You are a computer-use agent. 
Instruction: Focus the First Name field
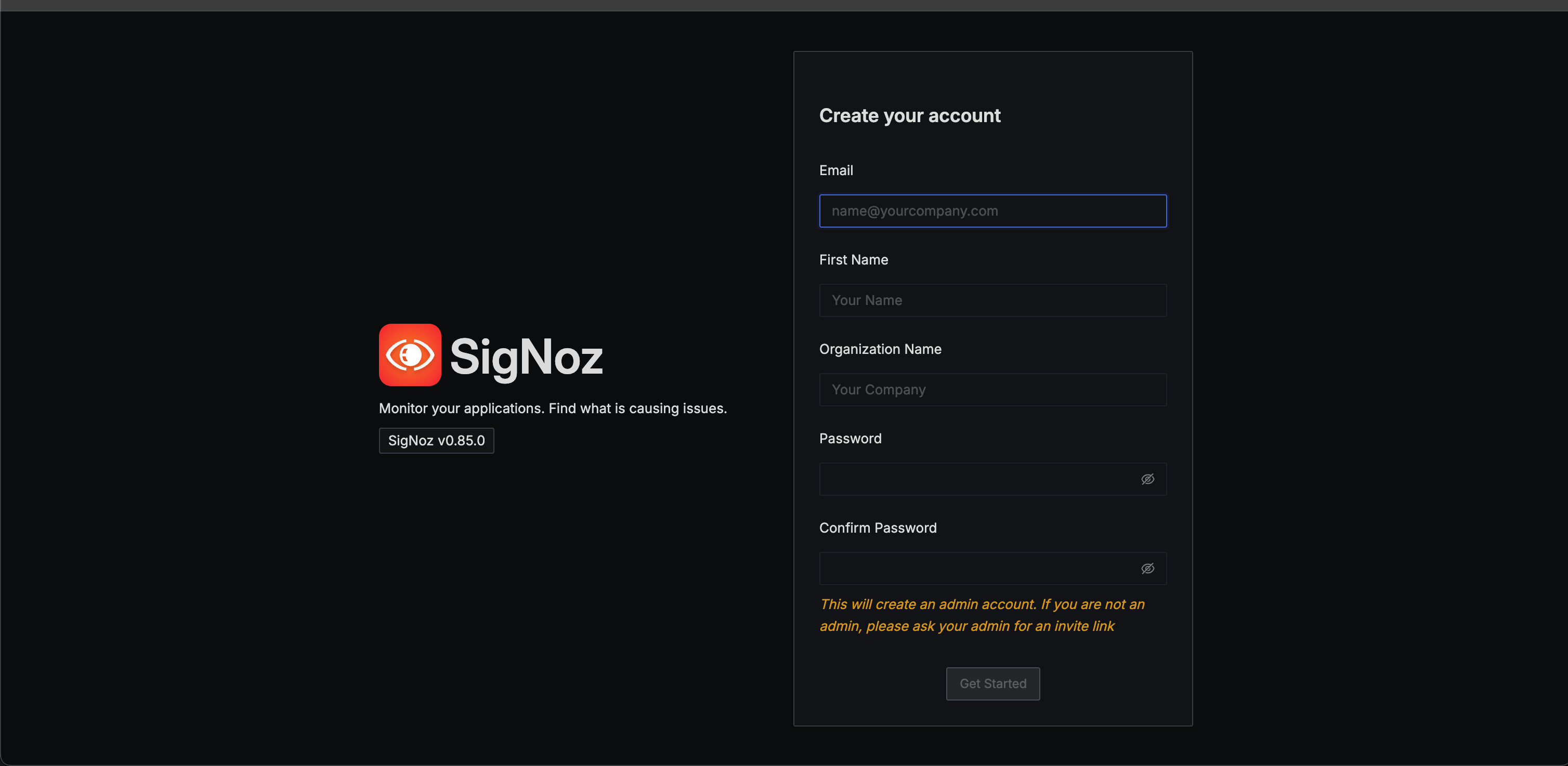coord(992,300)
